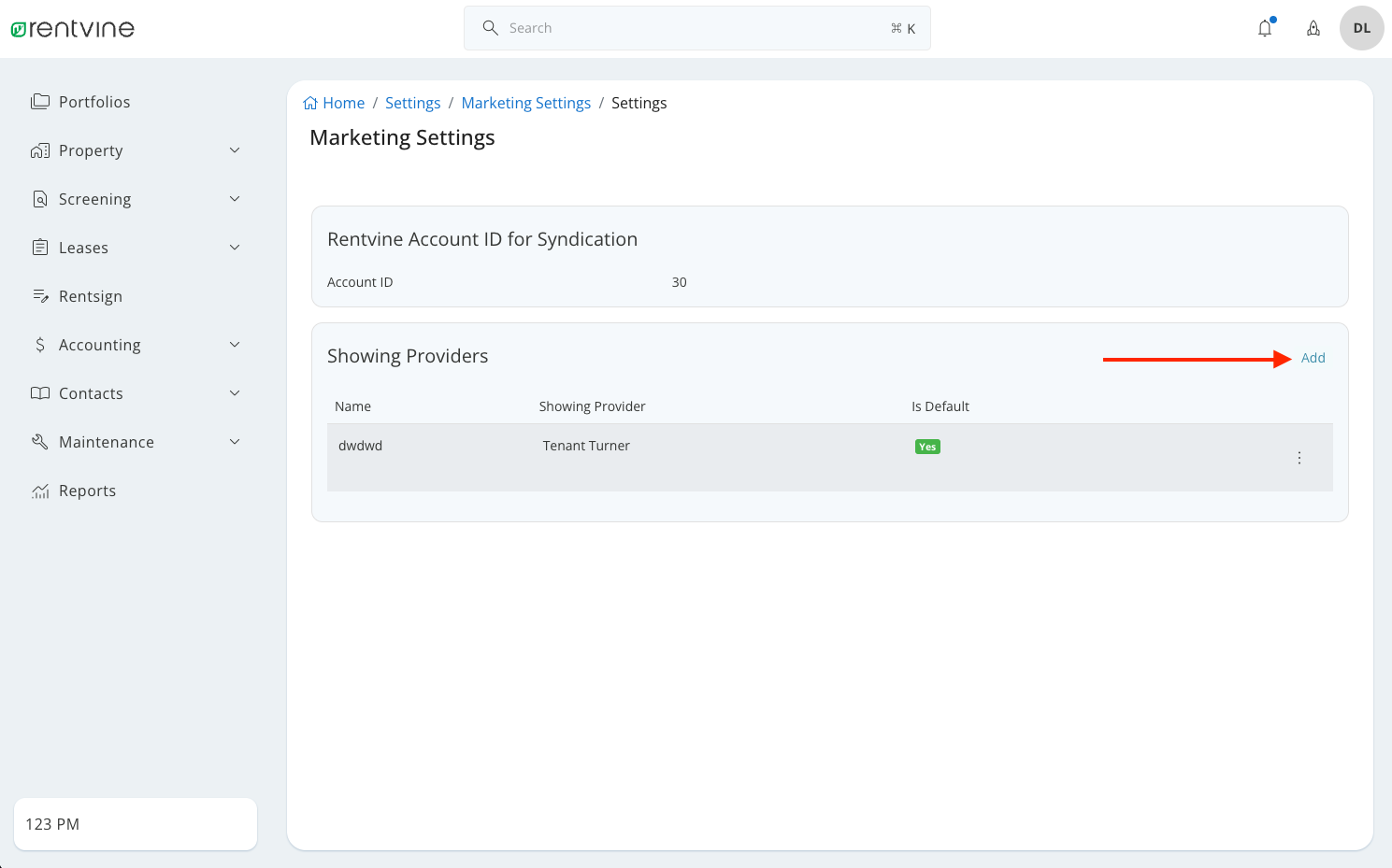The height and width of the screenshot is (868, 1392).
Task: Click the Rentvine logo
Action: (73, 28)
